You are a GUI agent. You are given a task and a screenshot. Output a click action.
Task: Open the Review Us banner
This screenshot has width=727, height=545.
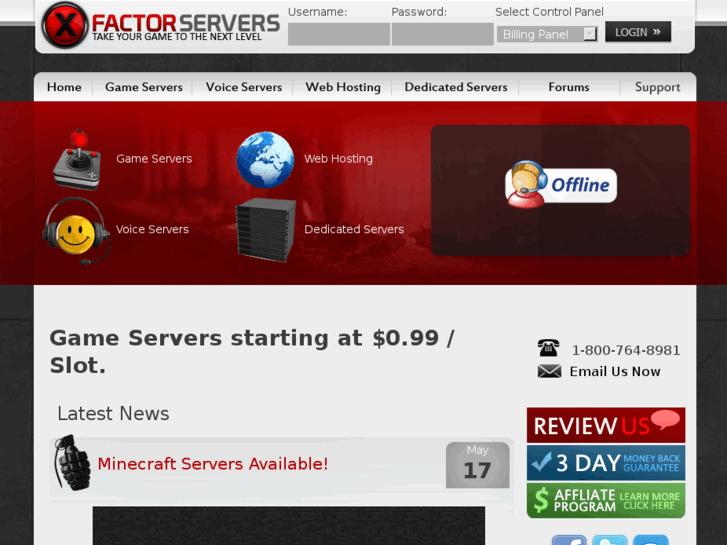[x=606, y=425]
